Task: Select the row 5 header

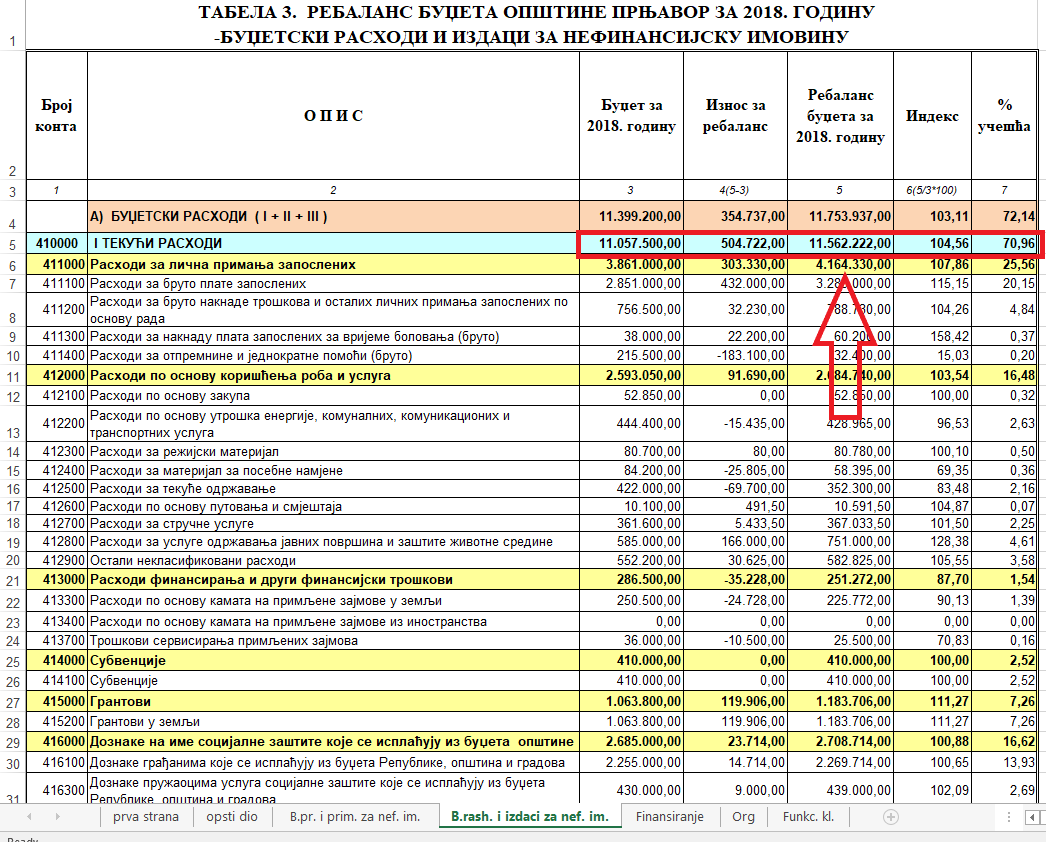Action: point(13,244)
